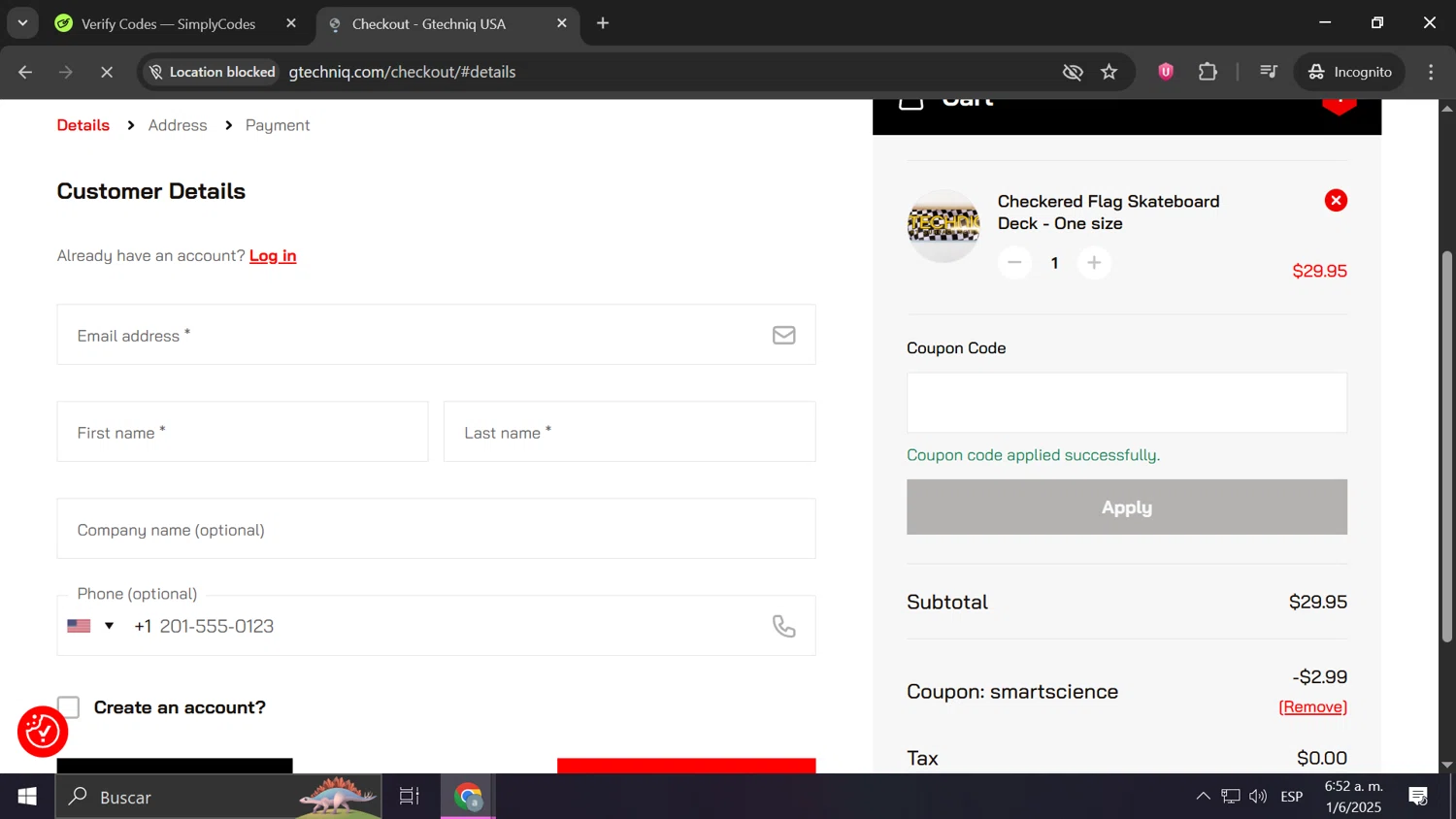The width and height of the screenshot is (1456, 819).
Task: Go to the Address checkout step
Action: (178, 125)
